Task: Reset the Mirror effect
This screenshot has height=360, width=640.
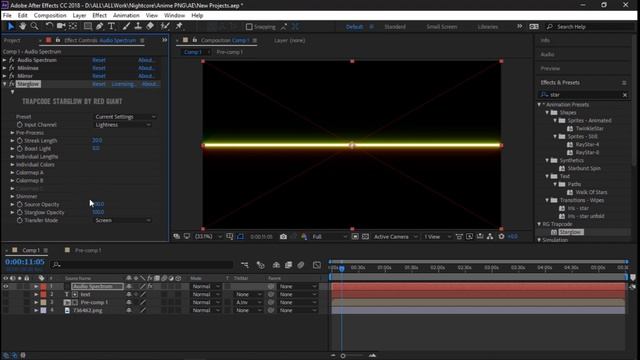Action: (x=99, y=76)
